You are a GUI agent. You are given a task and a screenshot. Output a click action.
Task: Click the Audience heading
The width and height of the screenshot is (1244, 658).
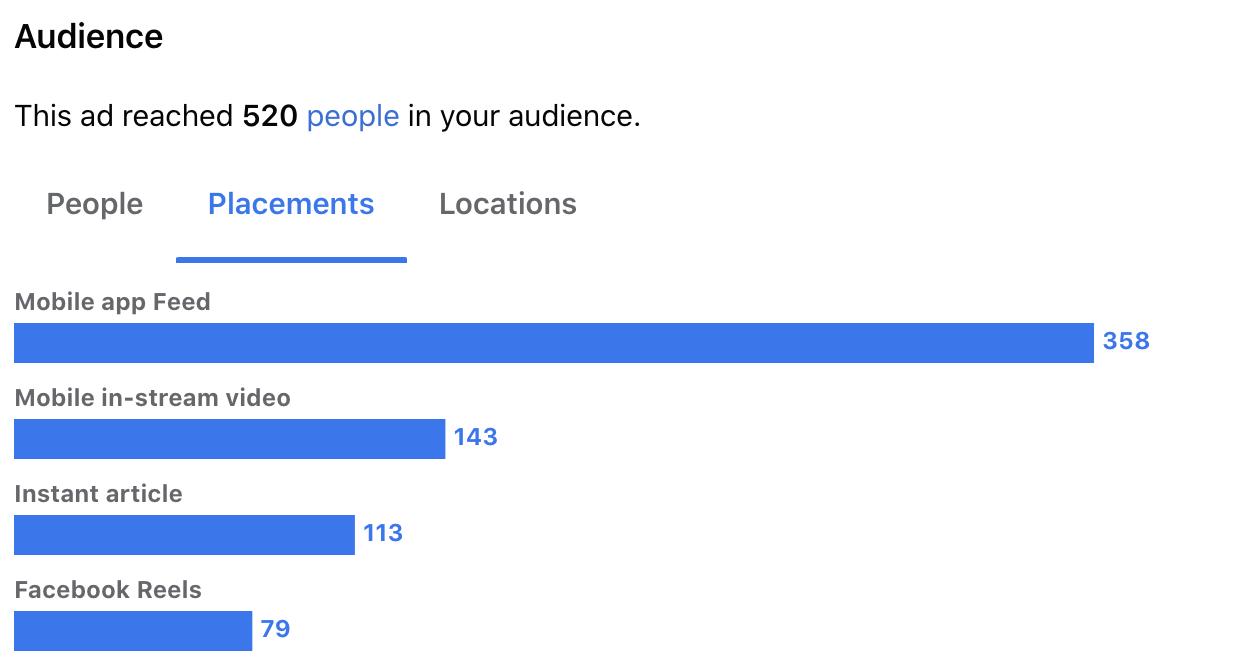coord(89,37)
